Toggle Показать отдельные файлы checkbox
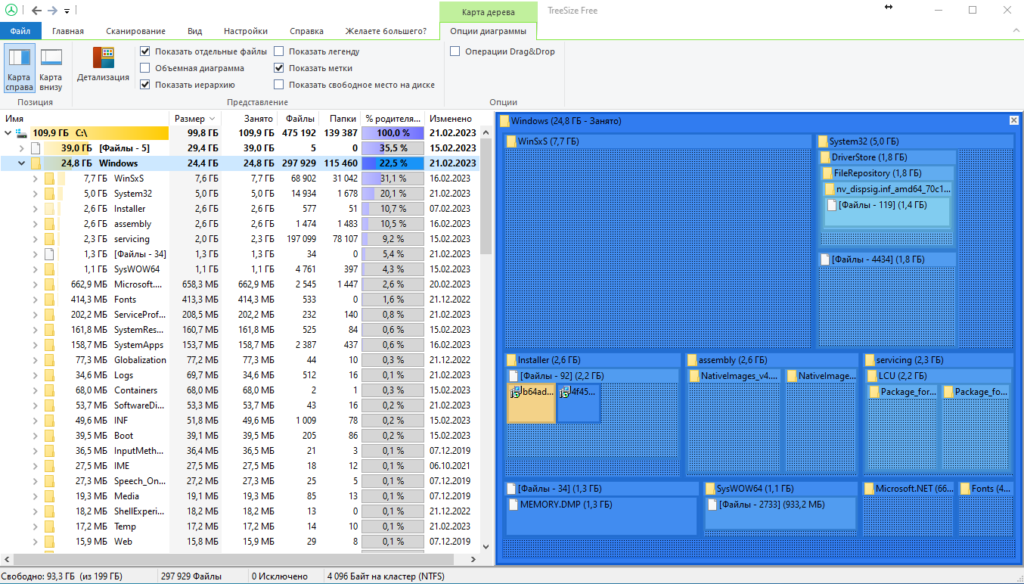 point(145,51)
